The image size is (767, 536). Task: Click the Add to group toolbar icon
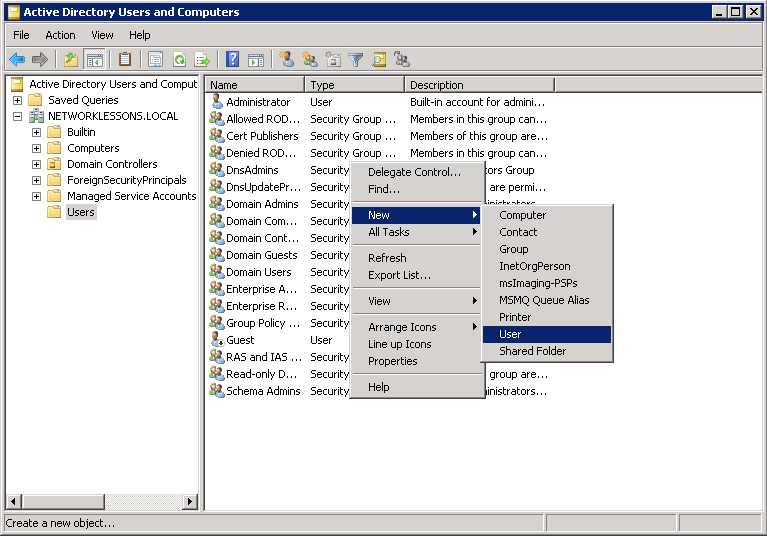point(402,60)
